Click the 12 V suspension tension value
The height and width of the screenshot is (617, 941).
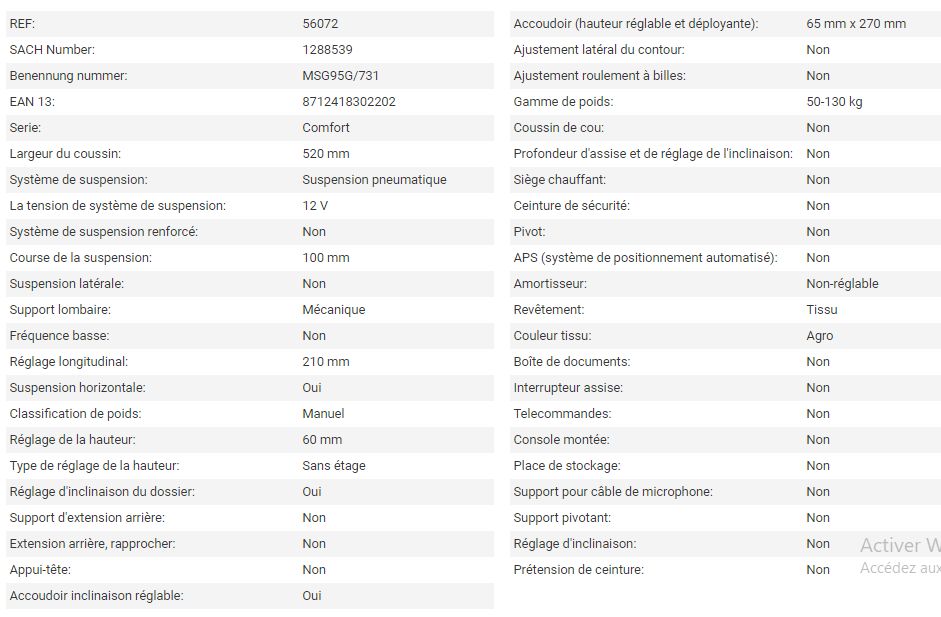tap(315, 205)
